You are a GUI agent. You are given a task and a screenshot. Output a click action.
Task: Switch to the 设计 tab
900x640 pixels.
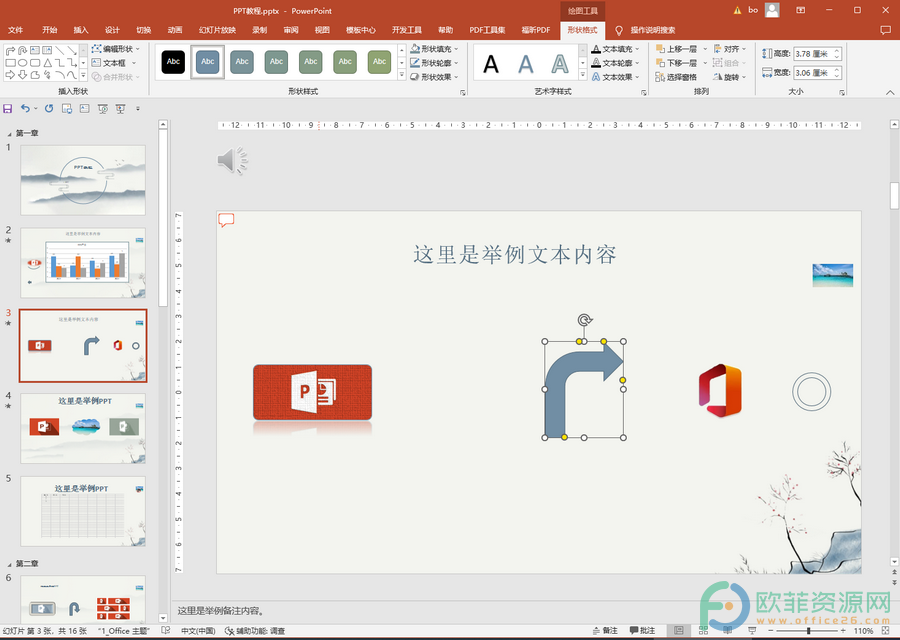coord(112,30)
